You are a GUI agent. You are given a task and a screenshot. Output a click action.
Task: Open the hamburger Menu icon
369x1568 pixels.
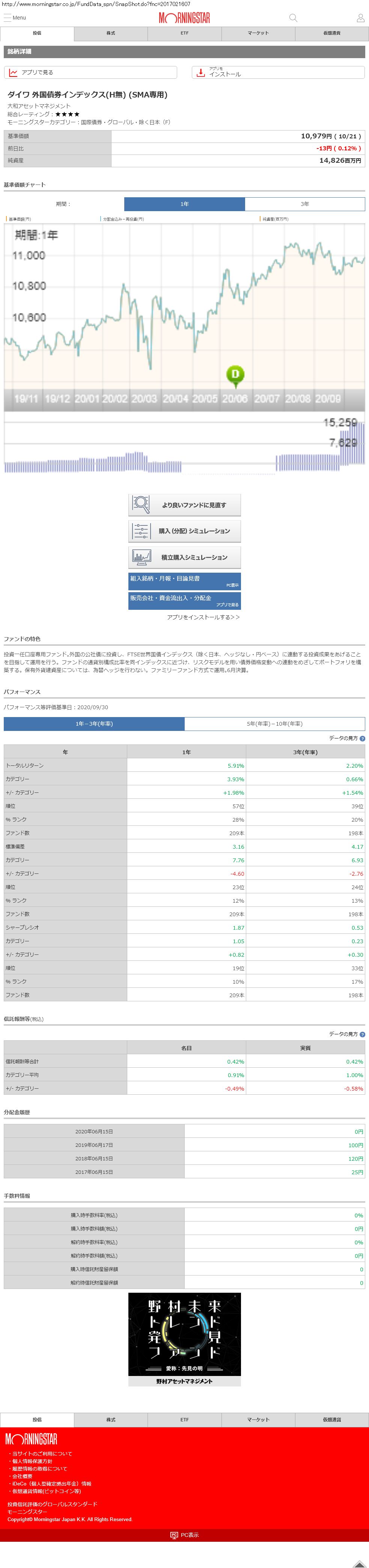(x=7, y=18)
